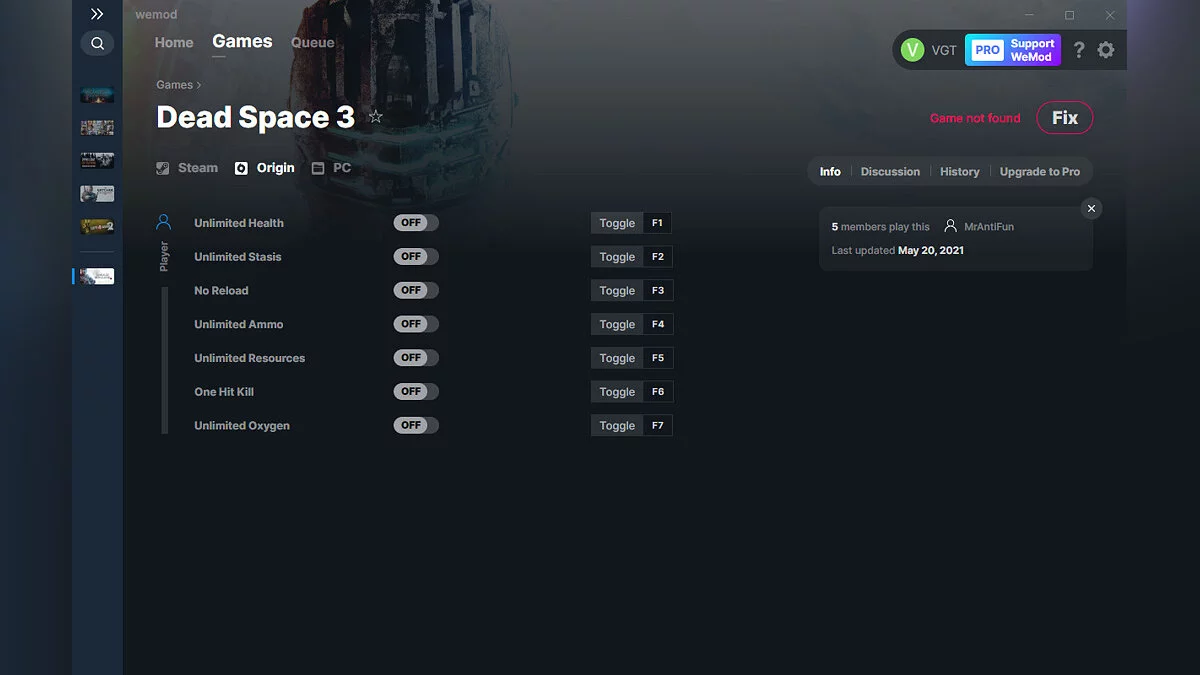Enable the Unlimited Health toggle

415,223
